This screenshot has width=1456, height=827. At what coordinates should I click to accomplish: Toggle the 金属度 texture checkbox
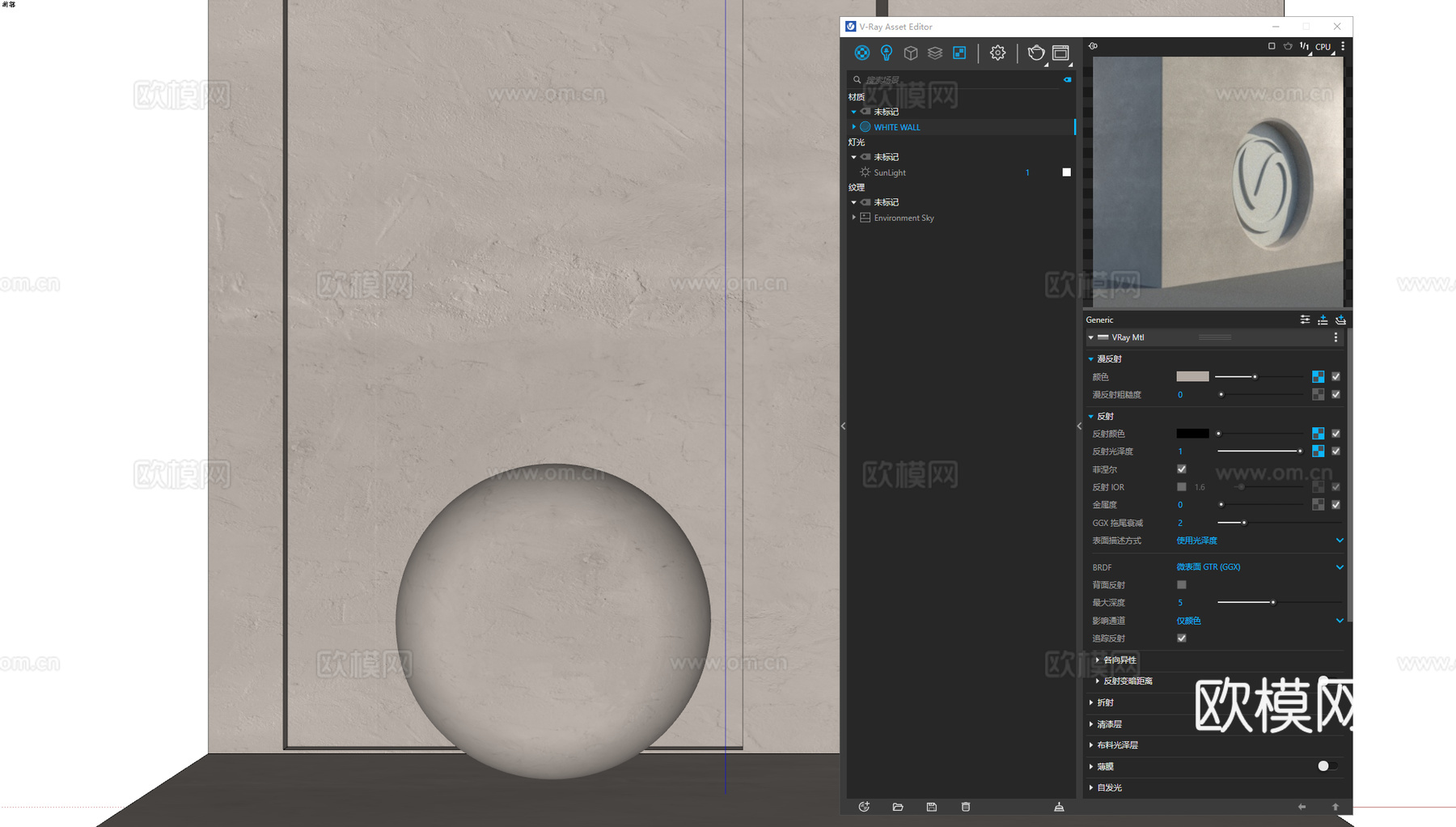click(x=1336, y=505)
